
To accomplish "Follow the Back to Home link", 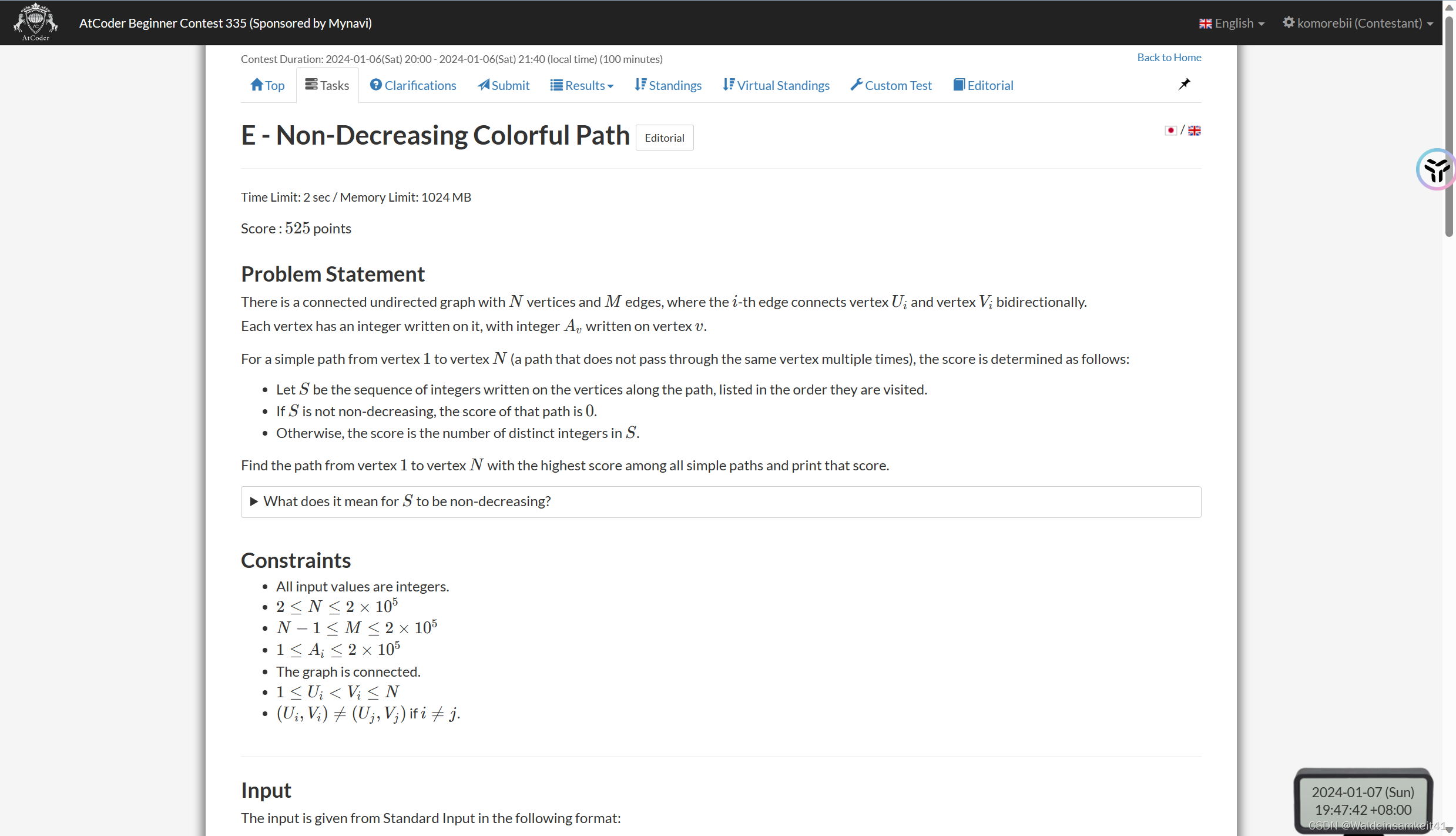I will coord(1169,58).
